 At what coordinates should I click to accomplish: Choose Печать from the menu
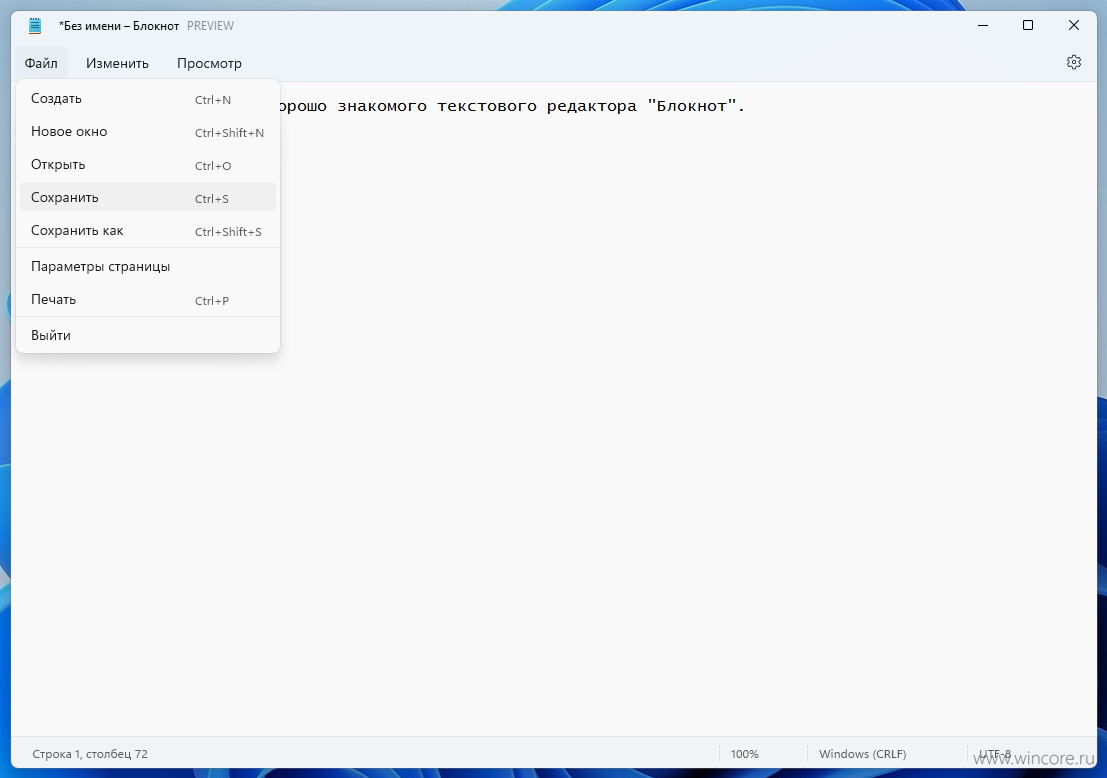pos(148,300)
